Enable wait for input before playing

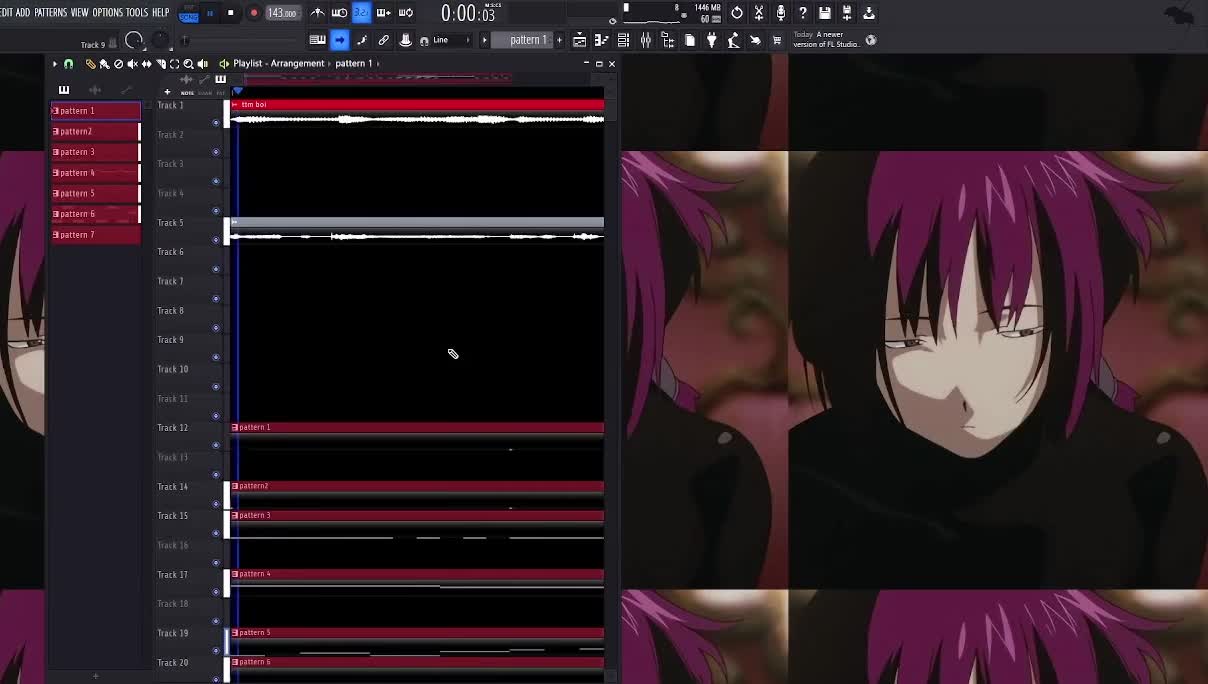coord(339,13)
